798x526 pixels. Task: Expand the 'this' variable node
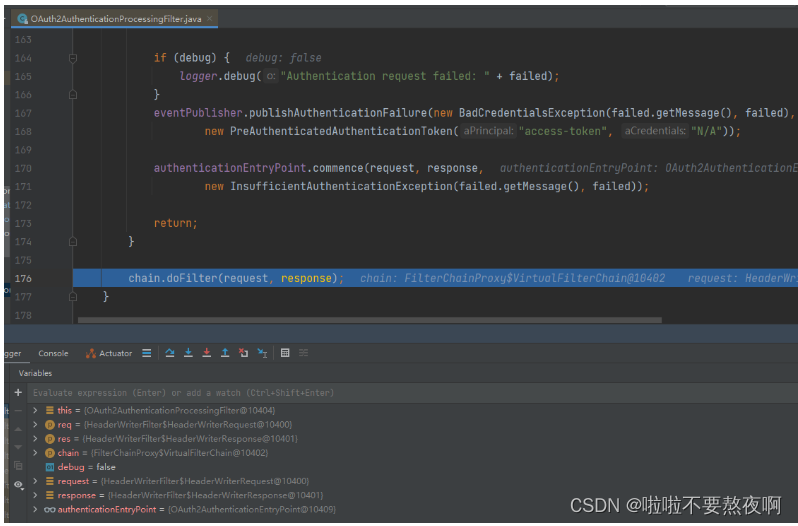pyautogui.click(x=36, y=410)
